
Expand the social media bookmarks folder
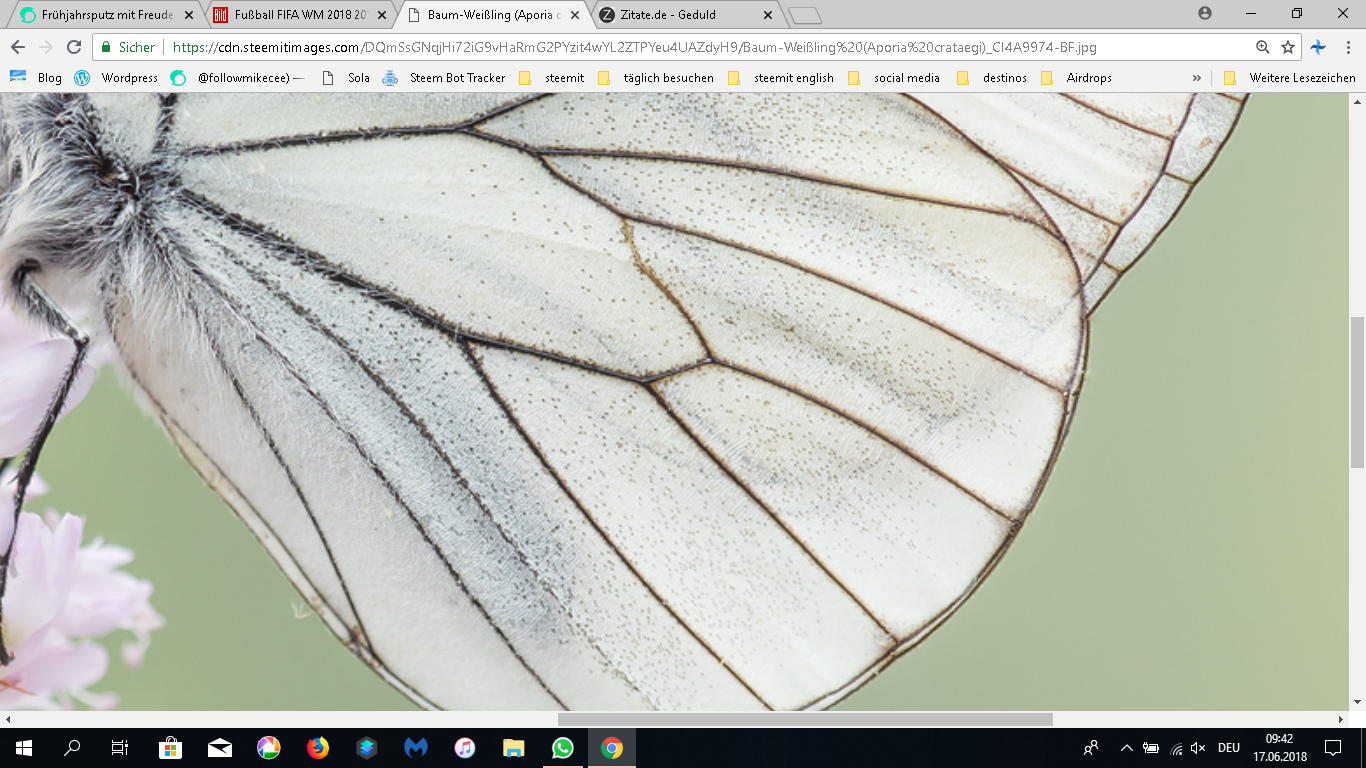tap(893, 77)
